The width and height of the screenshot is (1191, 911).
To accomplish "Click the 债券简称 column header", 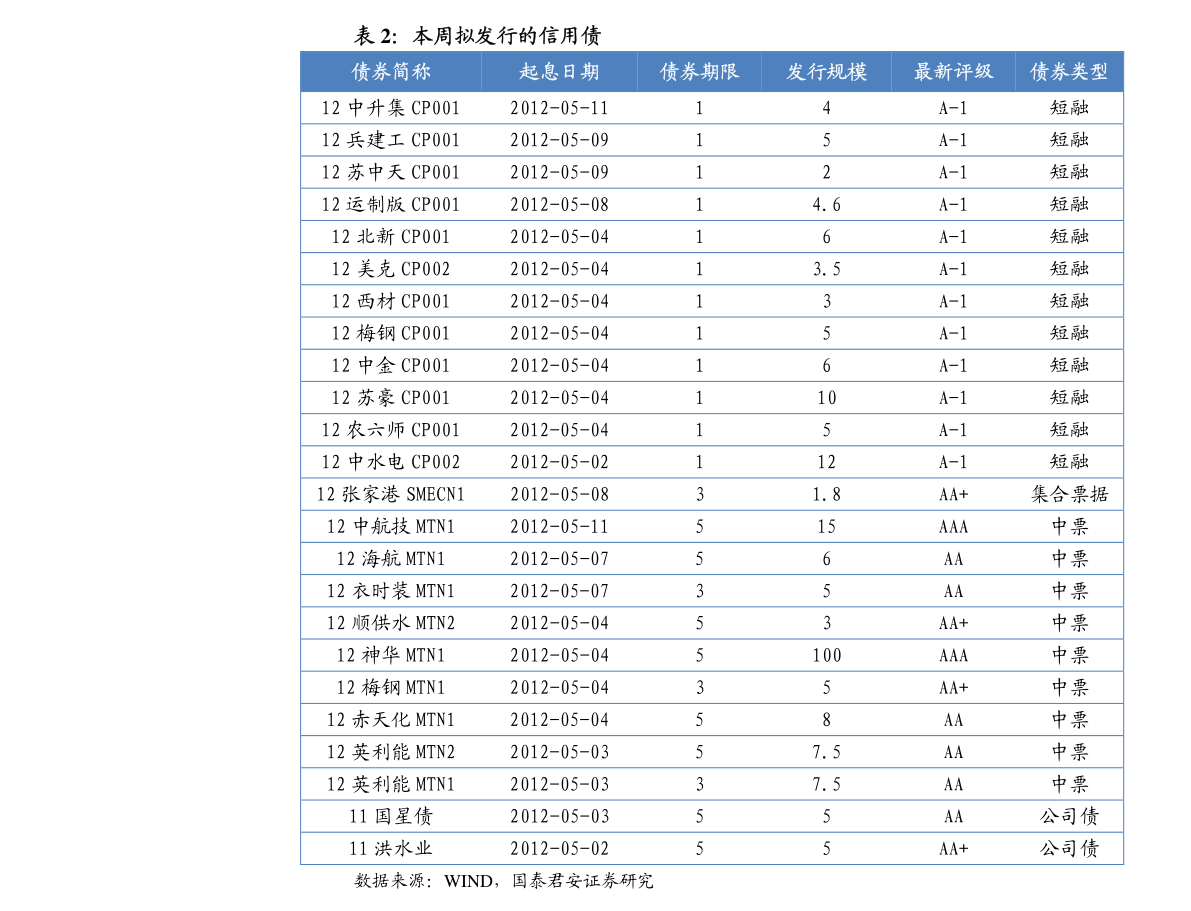I will tap(391, 72).
